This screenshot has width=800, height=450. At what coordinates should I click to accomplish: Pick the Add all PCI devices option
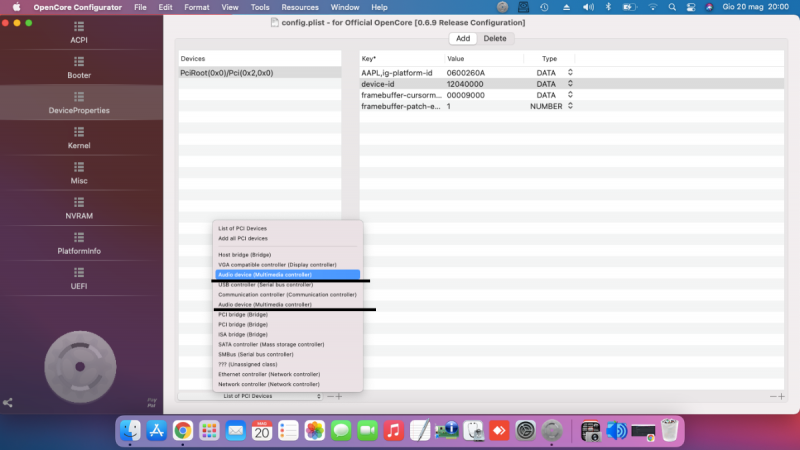coord(243,238)
